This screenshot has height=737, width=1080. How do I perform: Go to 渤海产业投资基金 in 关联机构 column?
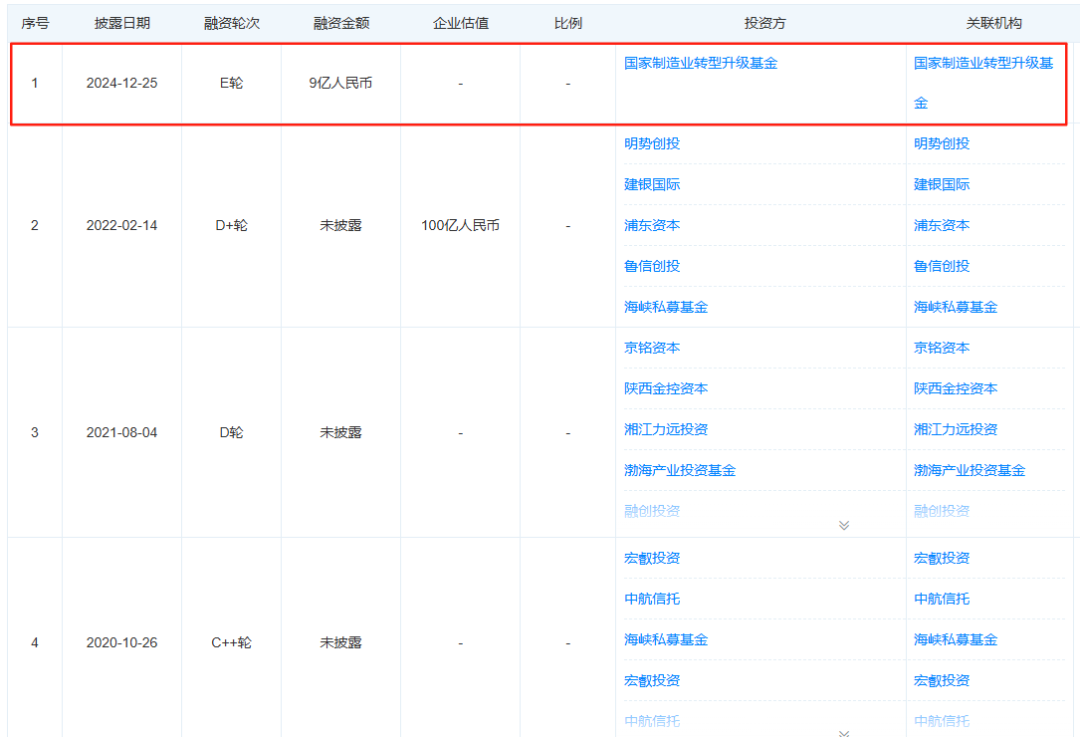pyautogui.click(x=969, y=470)
